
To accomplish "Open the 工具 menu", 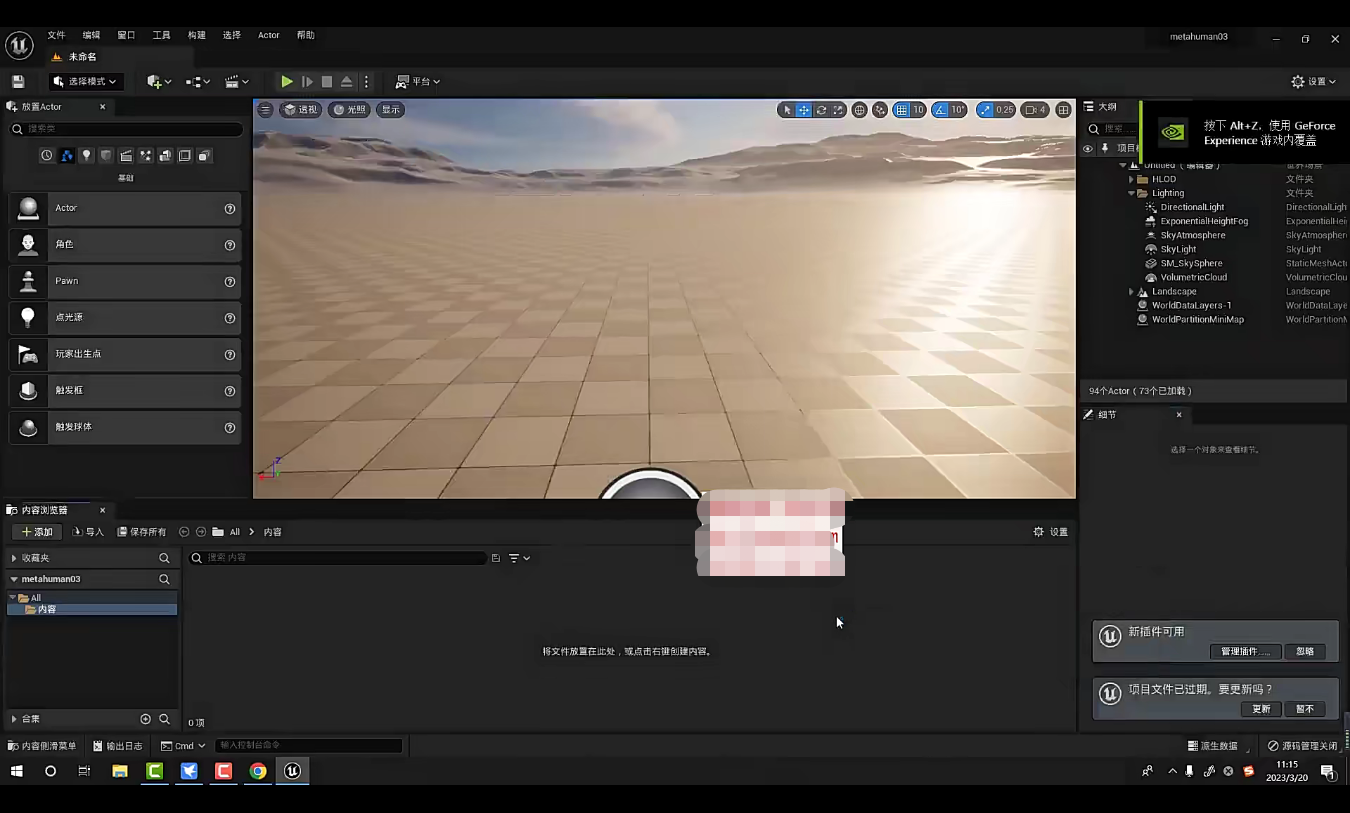I will coord(161,35).
